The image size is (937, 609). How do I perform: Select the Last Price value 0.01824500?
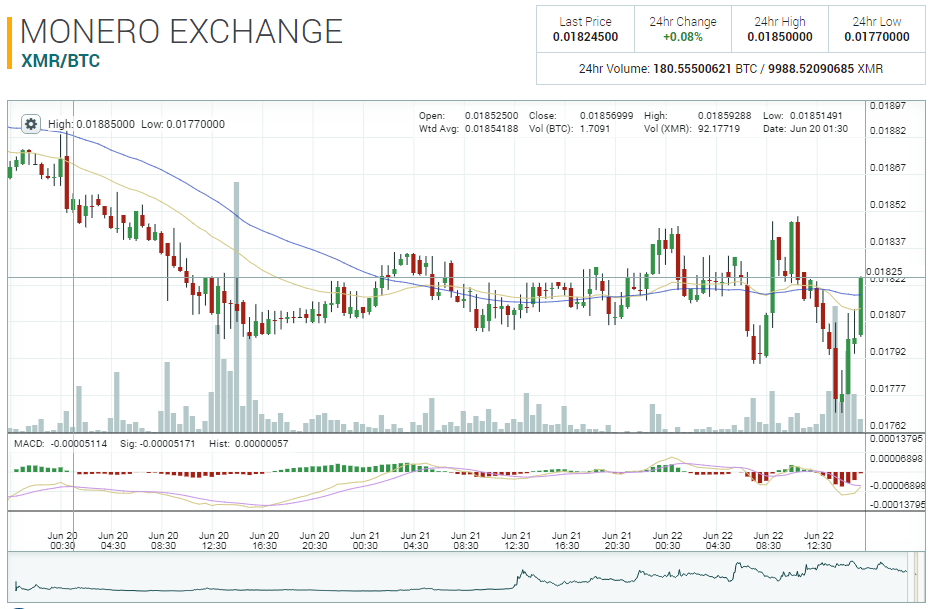click(x=585, y=37)
